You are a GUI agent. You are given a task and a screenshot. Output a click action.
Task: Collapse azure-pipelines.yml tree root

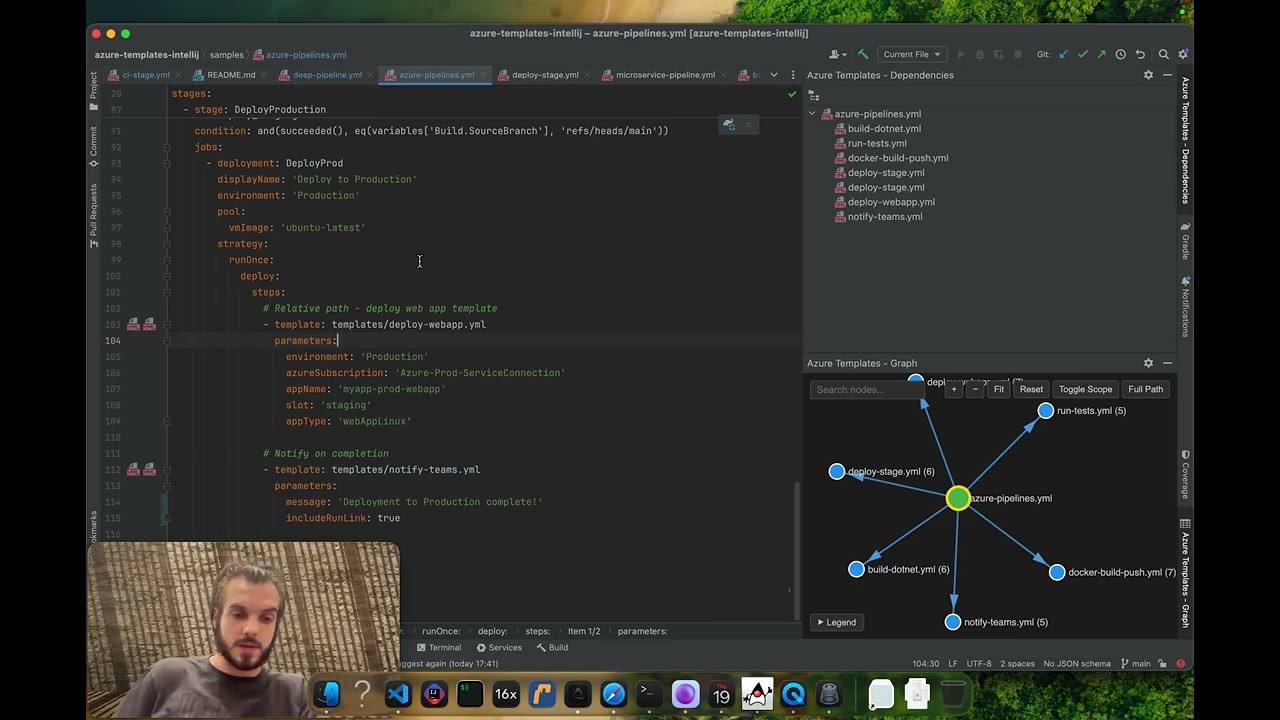pyautogui.click(x=812, y=114)
